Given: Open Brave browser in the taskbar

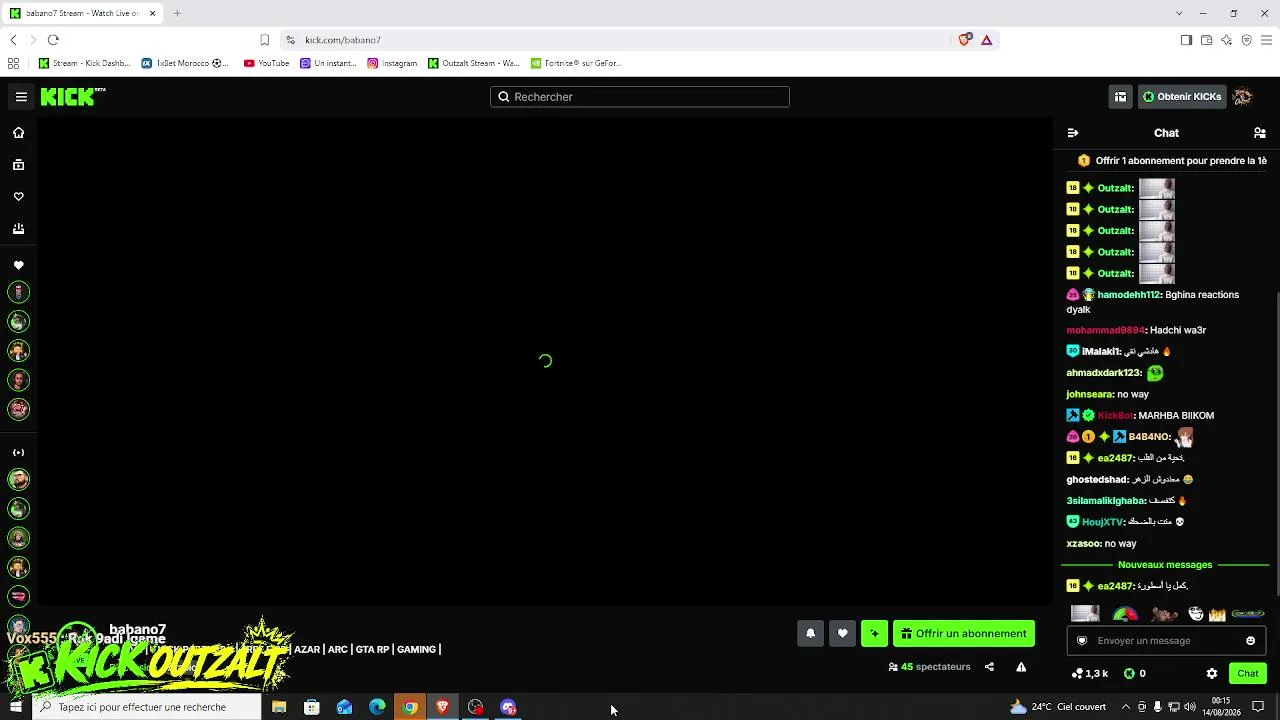Looking at the screenshot, I should pos(442,707).
